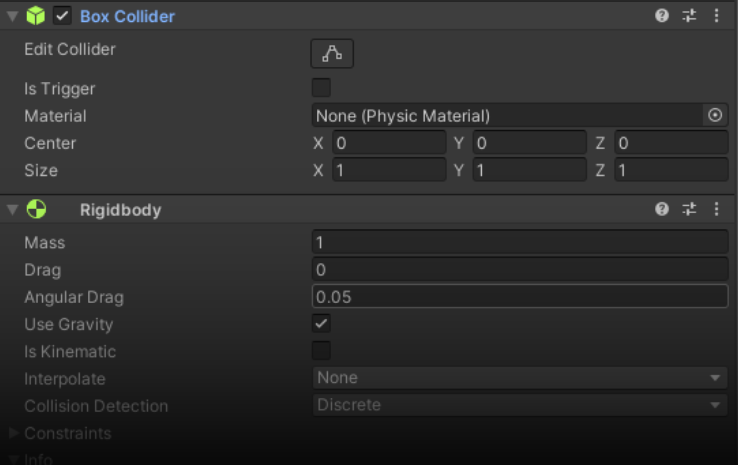738x465 pixels.
Task: Click the Collision Detection label
Action: [96, 406]
